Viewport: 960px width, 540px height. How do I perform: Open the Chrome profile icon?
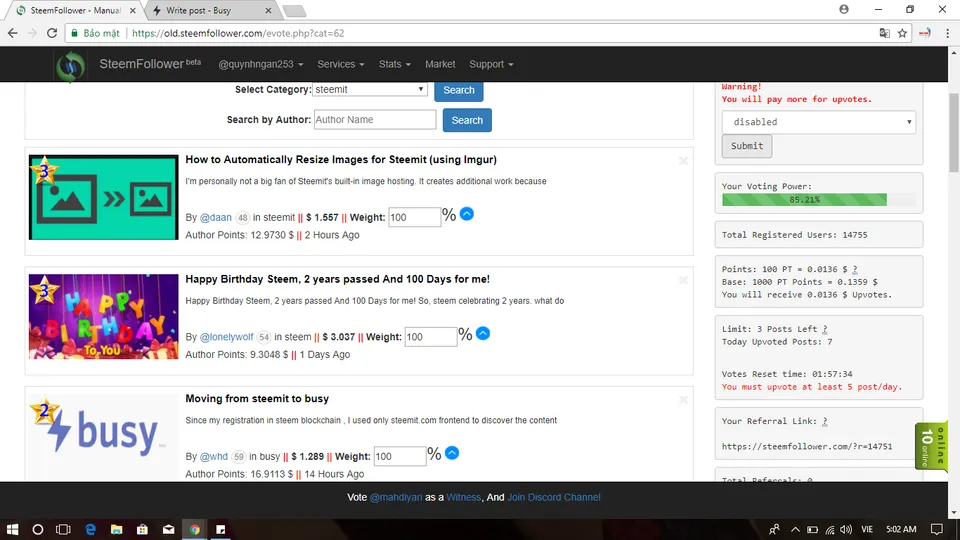pyautogui.click(x=844, y=9)
